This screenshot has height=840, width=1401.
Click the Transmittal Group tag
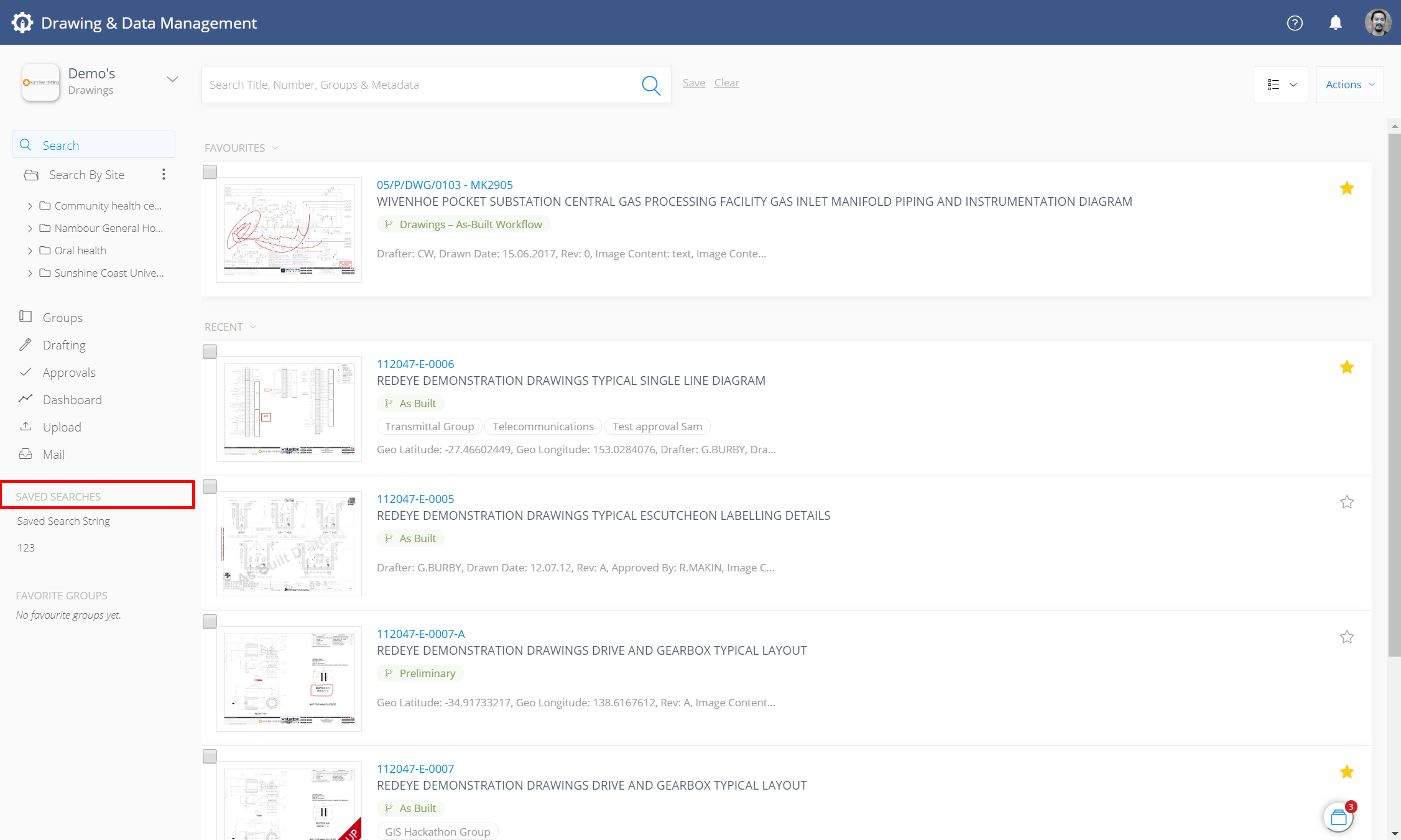(429, 427)
